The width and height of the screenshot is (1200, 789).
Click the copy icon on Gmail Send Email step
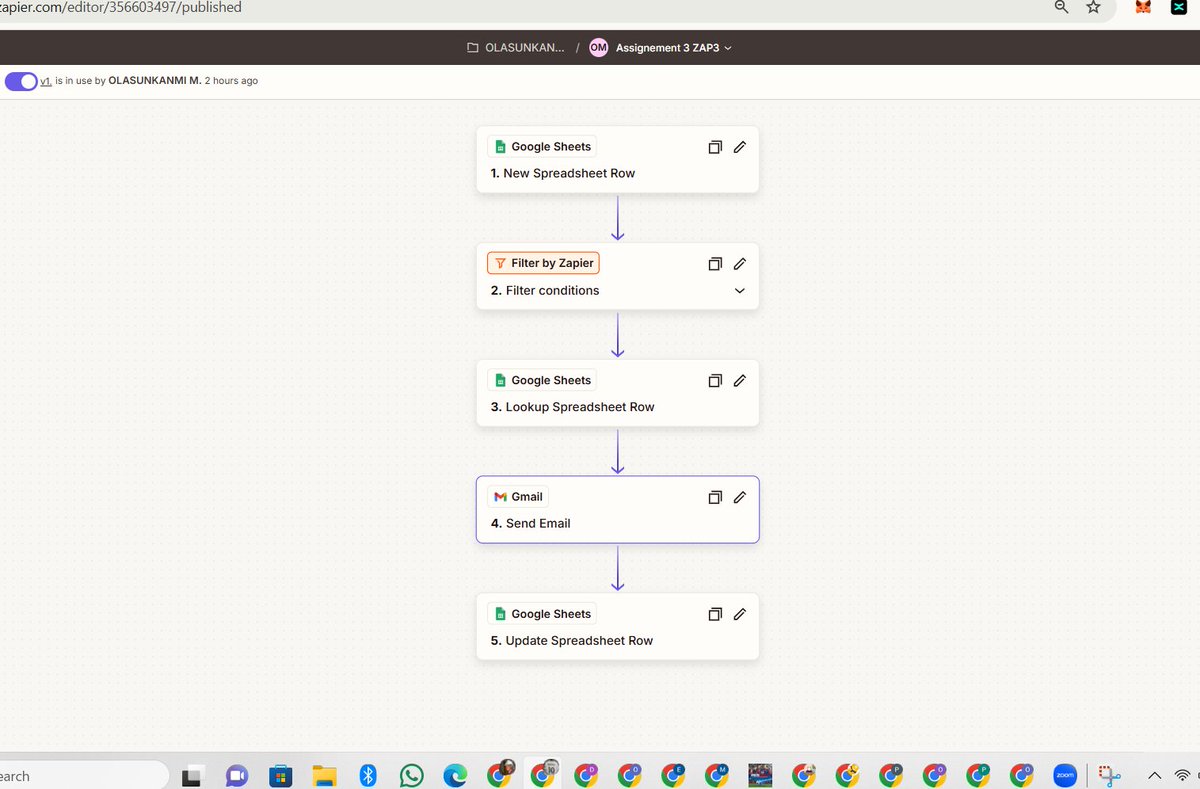(x=715, y=497)
